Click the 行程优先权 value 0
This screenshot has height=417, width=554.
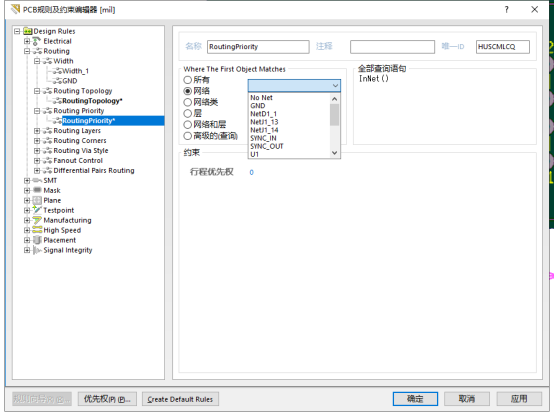tap(251, 172)
